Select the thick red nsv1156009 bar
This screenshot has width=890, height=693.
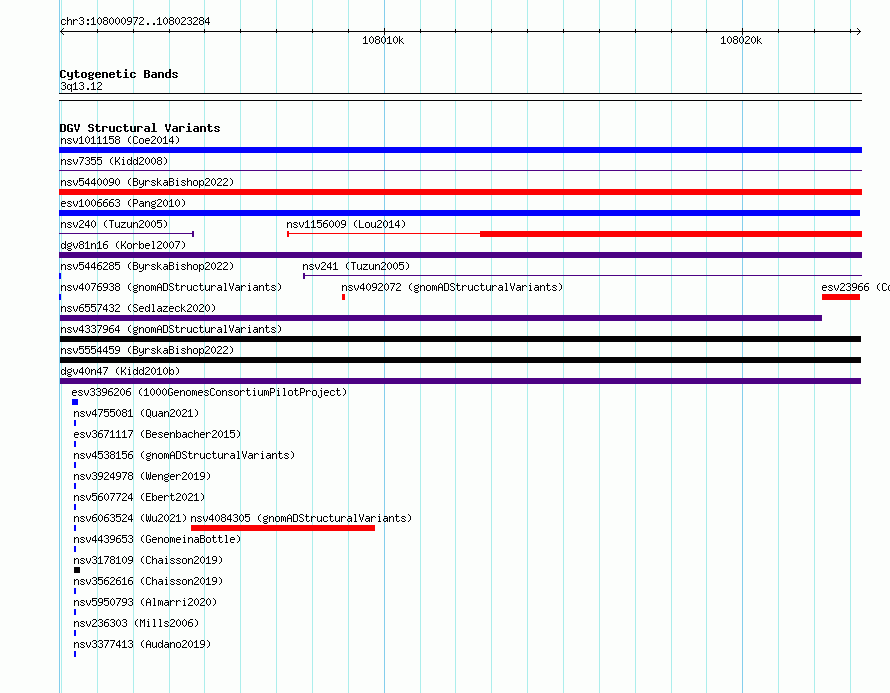tap(671, 234)
